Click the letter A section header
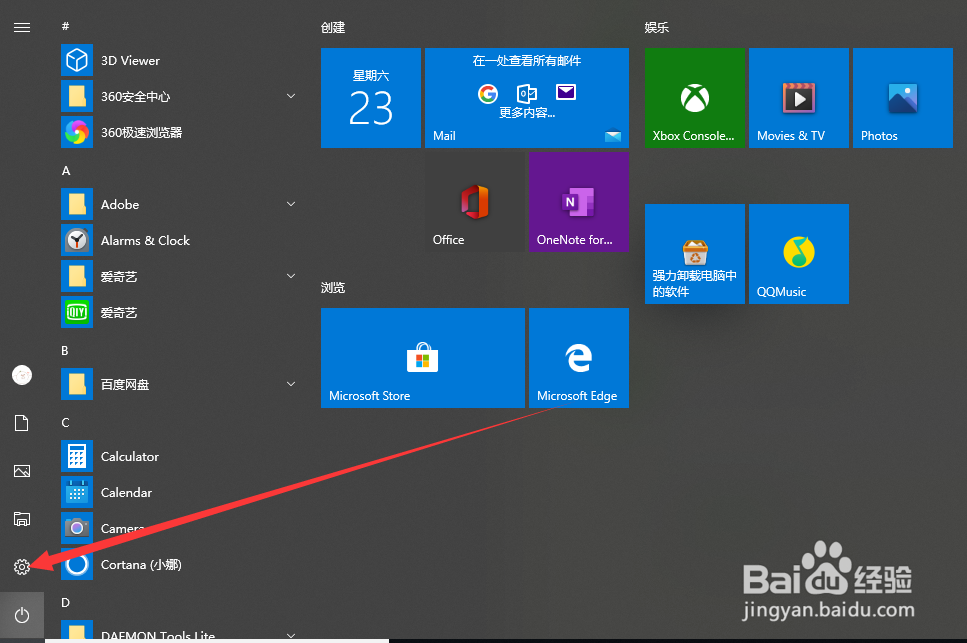This screenshot has width=967, height=643. [65, 171]
